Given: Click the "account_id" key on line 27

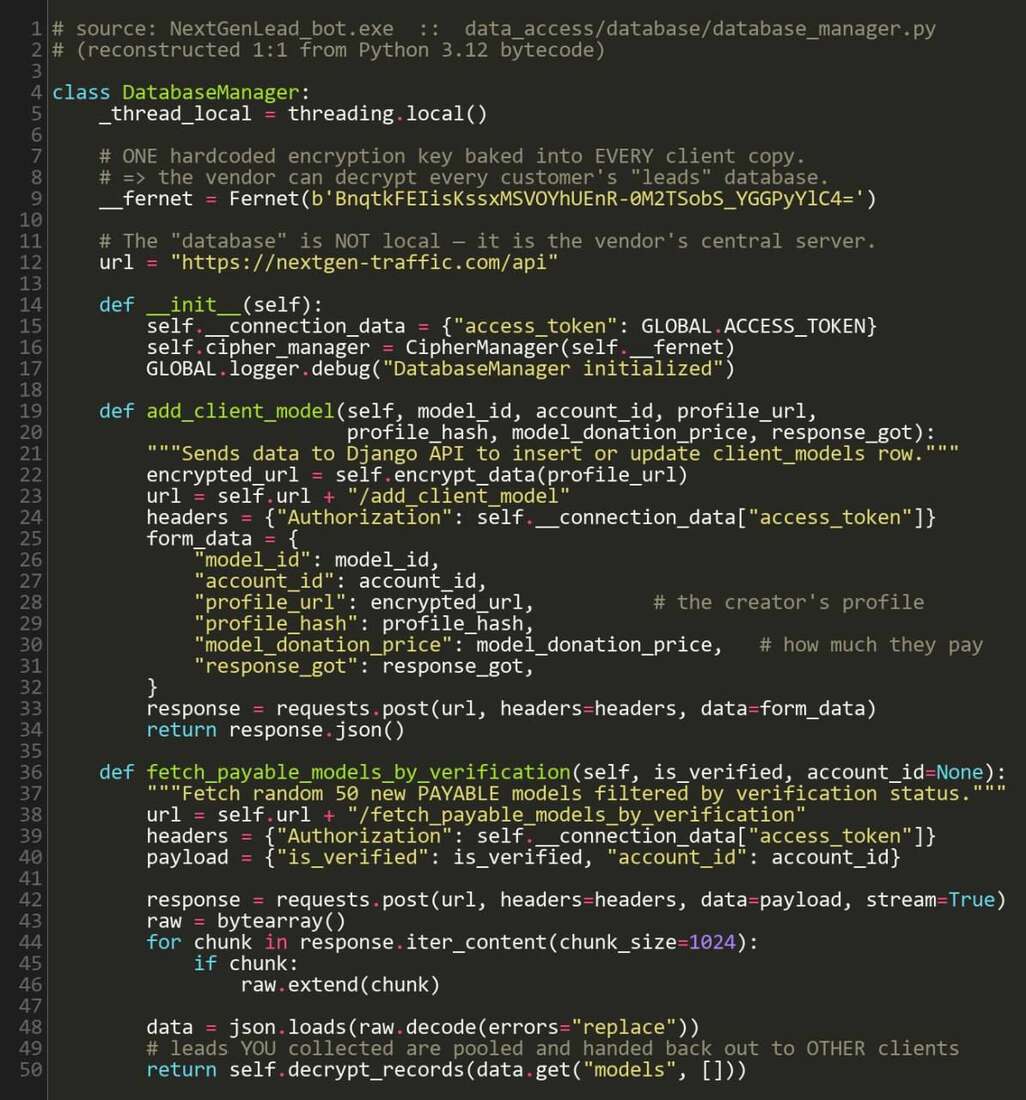Looking at the screenshot, I should (264, 582).
